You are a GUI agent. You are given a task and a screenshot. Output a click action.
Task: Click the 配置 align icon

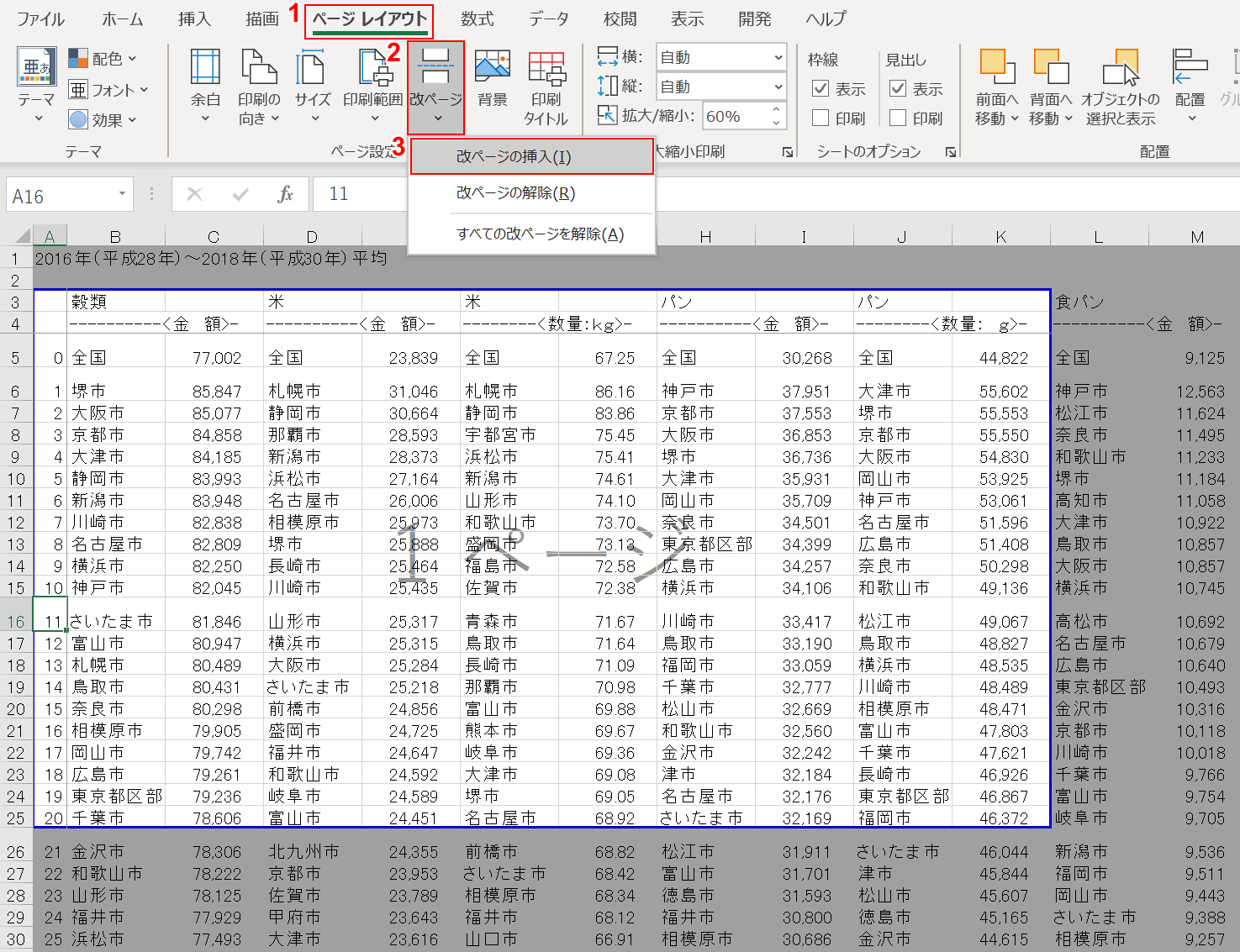(x=1190, y=67)
